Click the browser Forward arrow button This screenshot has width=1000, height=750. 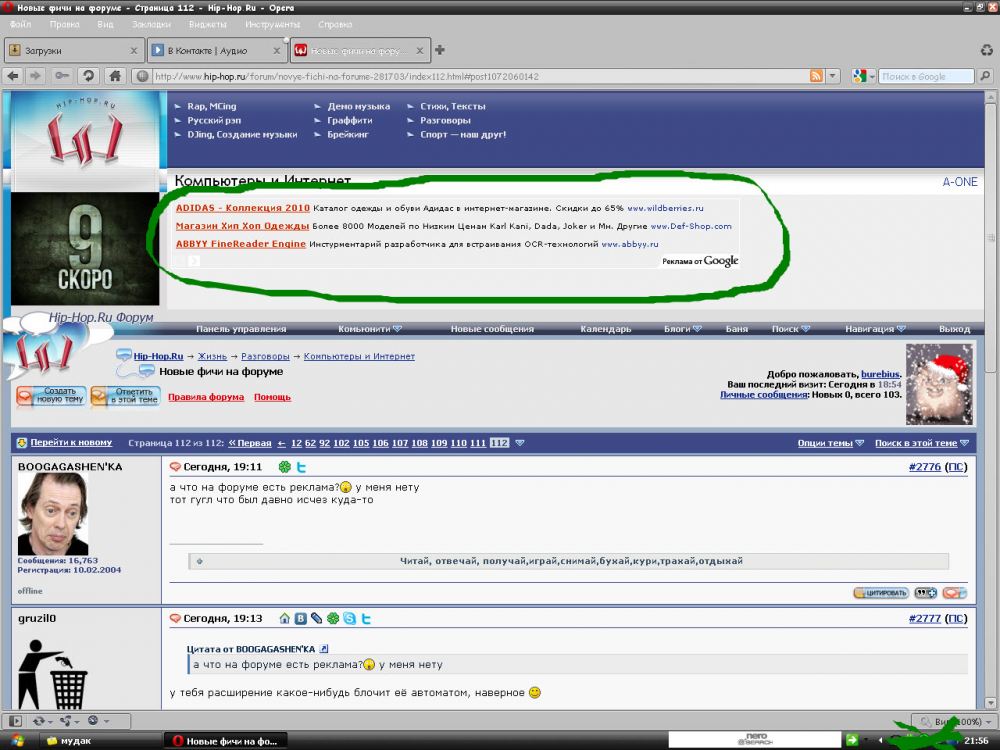(x=35, y=76)
